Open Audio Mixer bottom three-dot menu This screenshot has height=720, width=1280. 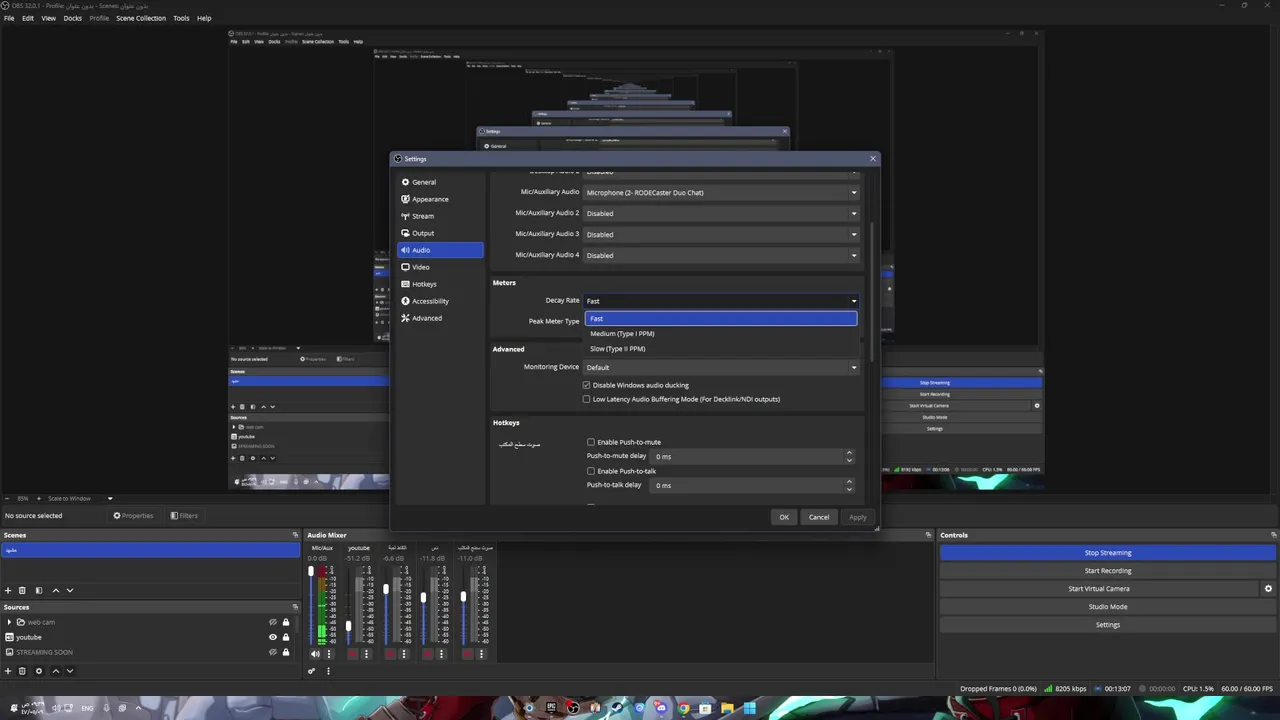point(328,671)
